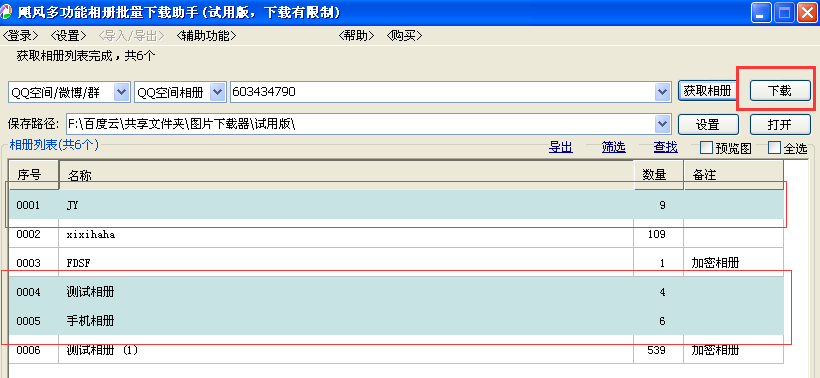This screenshot has width=820, height=378.
Task: Close the window with the red X
Action: [807, 13]
